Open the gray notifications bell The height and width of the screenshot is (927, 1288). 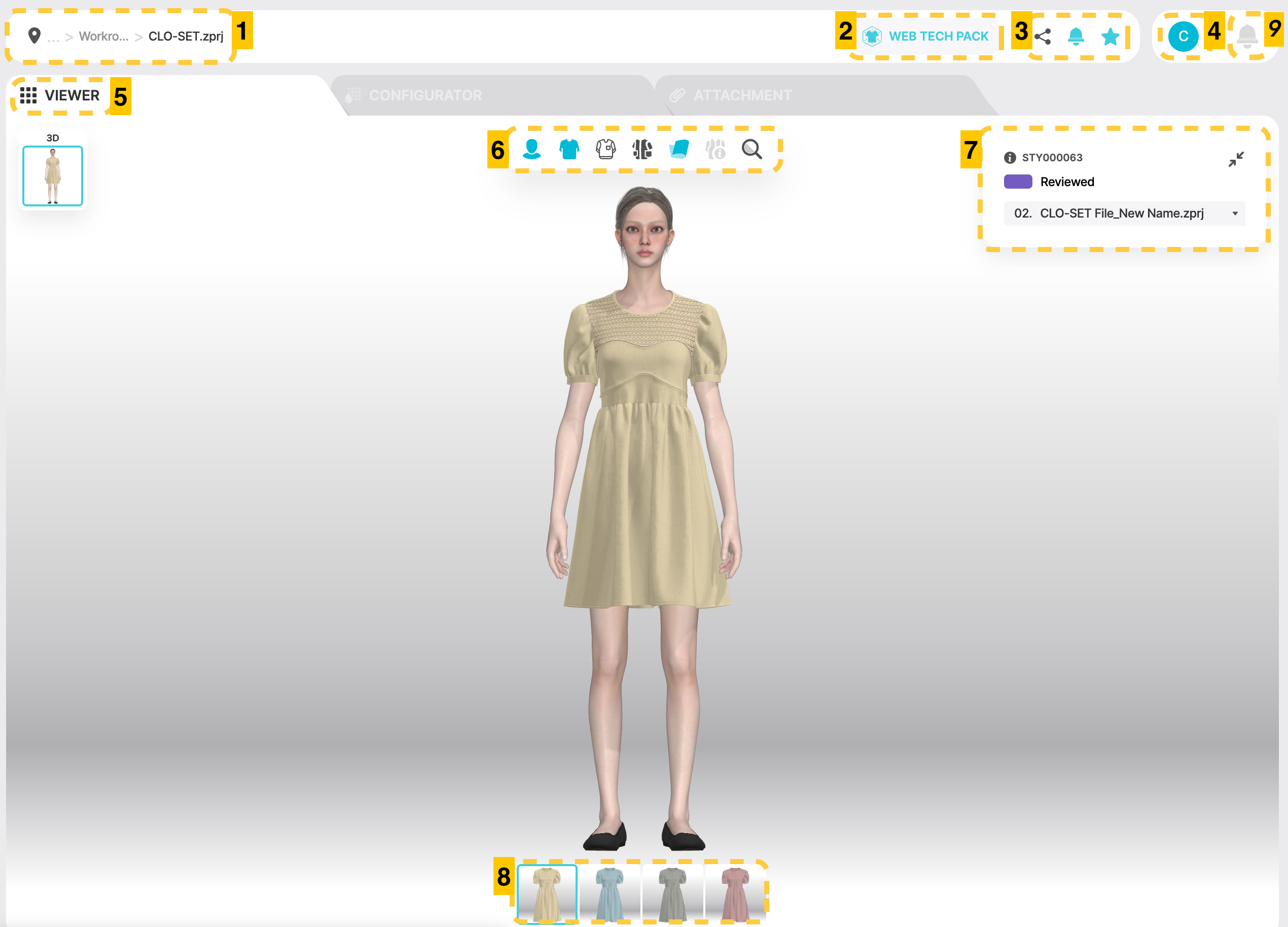coord(1246,37)
